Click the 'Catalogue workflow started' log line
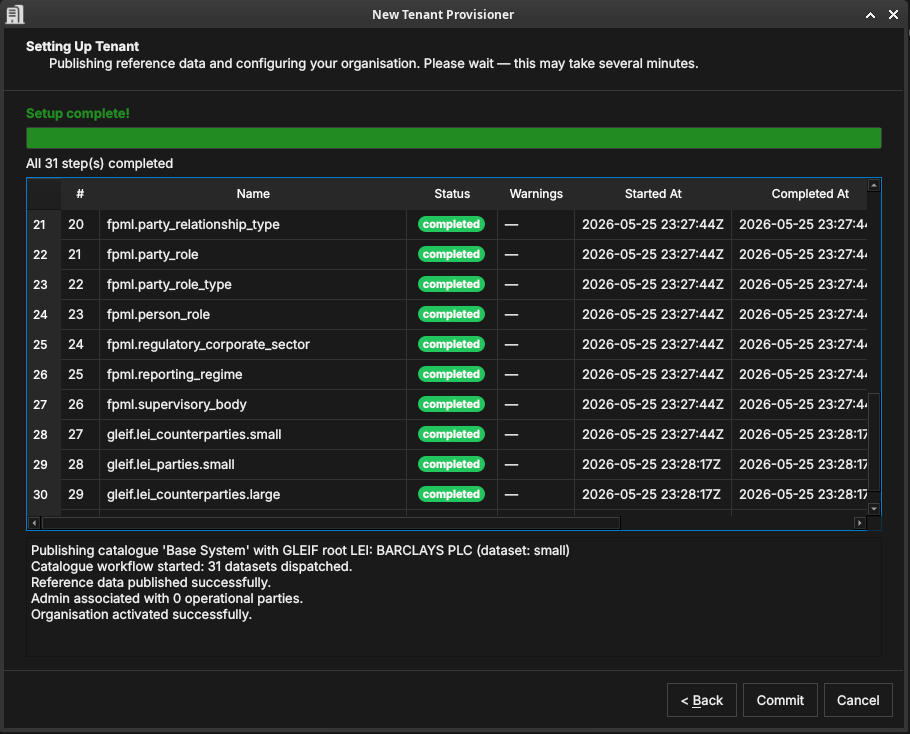This screenshot has height=734, width=910. coord(192,566)
